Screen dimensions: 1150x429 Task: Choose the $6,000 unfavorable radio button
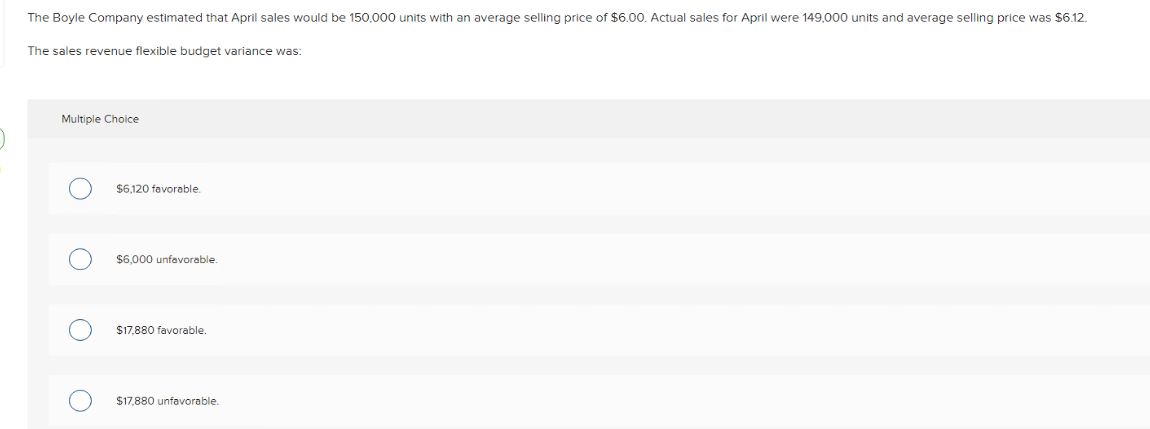pos(80,260)
